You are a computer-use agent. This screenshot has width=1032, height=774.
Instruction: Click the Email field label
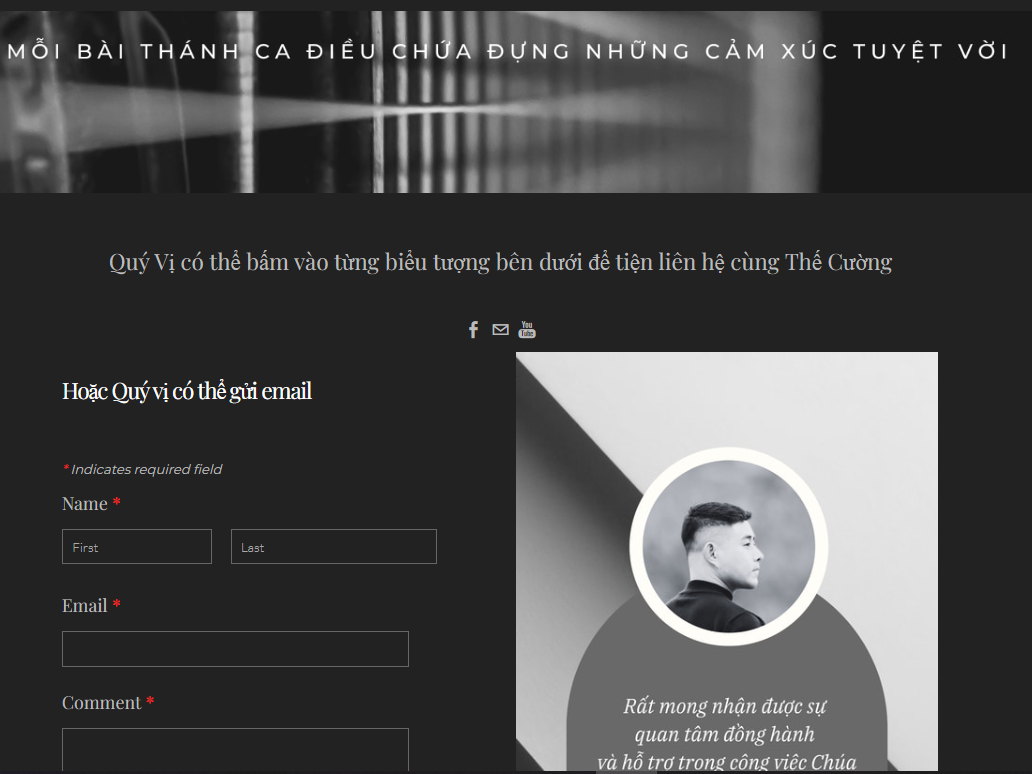(84, 606)
